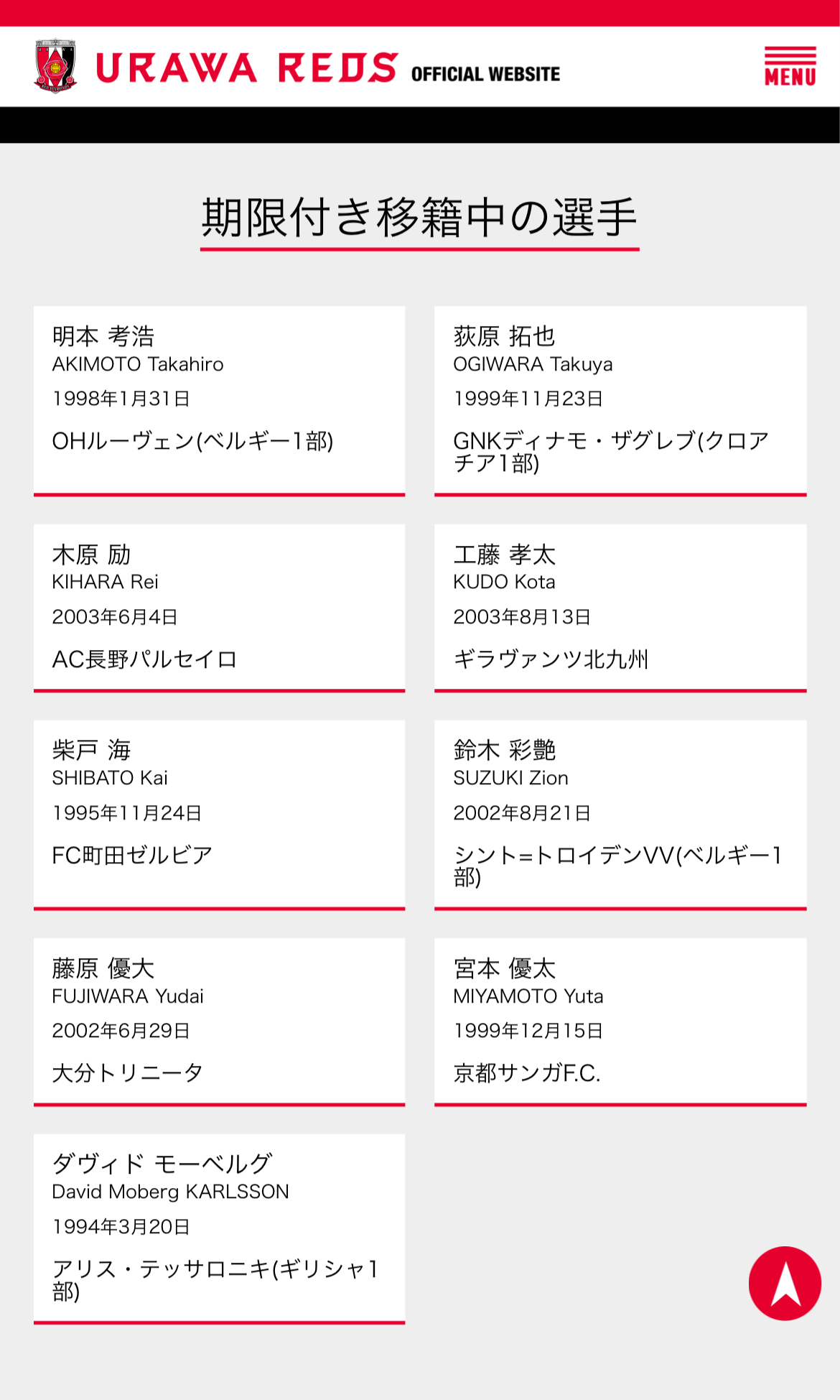Screen dimensions: 840x1400
Task: Click the 京都サンガF.C. club name
Action: pyautogui.click(x=527, y=1072)
